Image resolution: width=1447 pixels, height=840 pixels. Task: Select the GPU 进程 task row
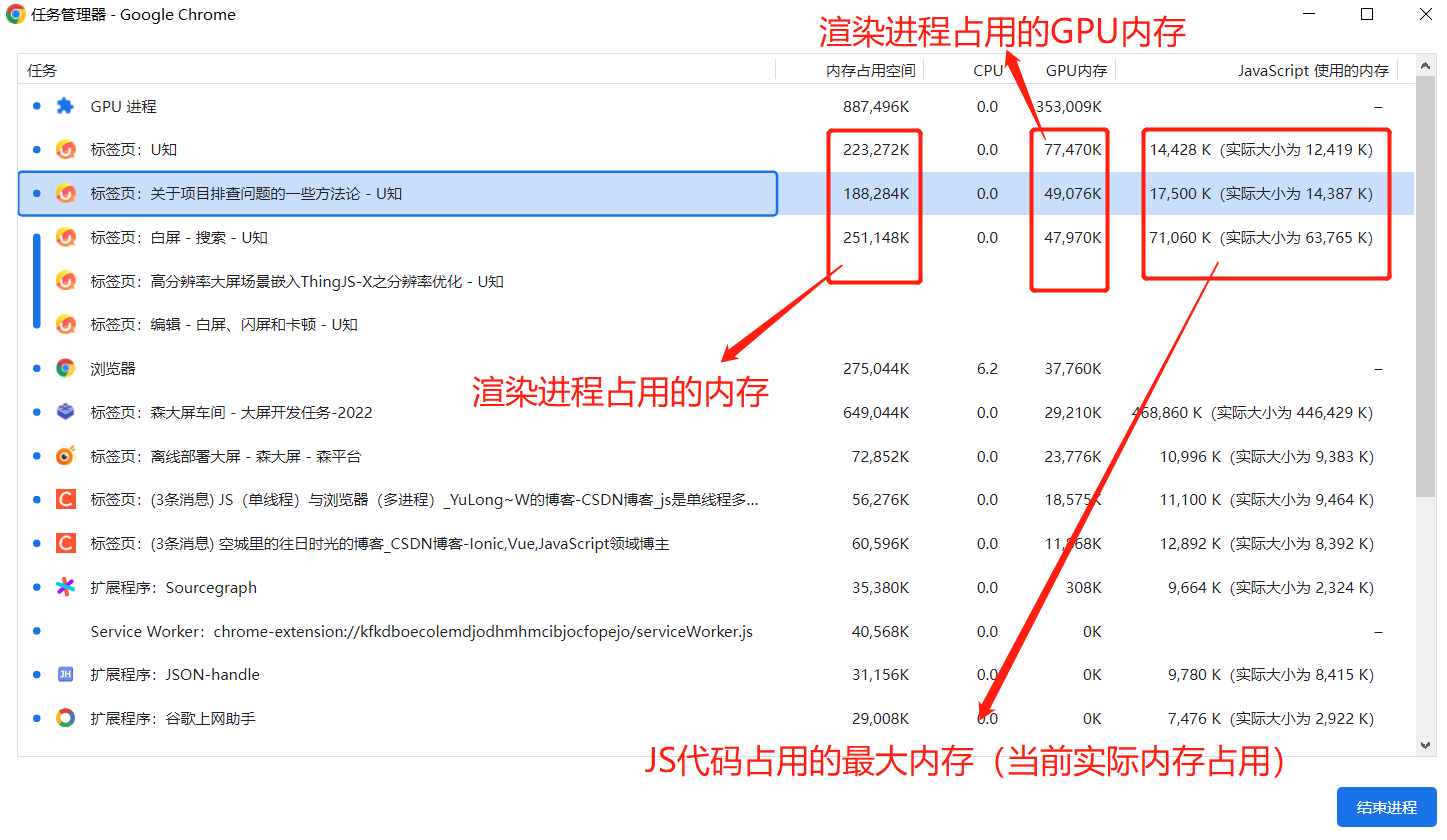[716, 106]
